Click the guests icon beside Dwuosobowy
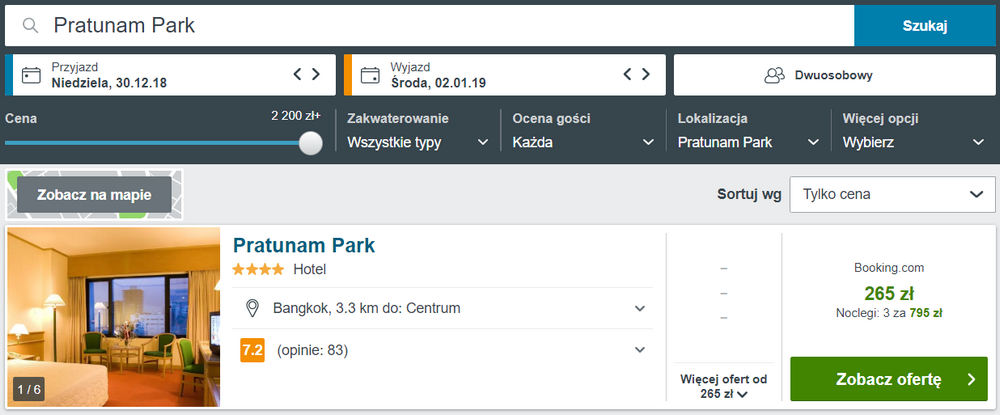Viewport: 1000px width, 415px height. click(774, 75)
